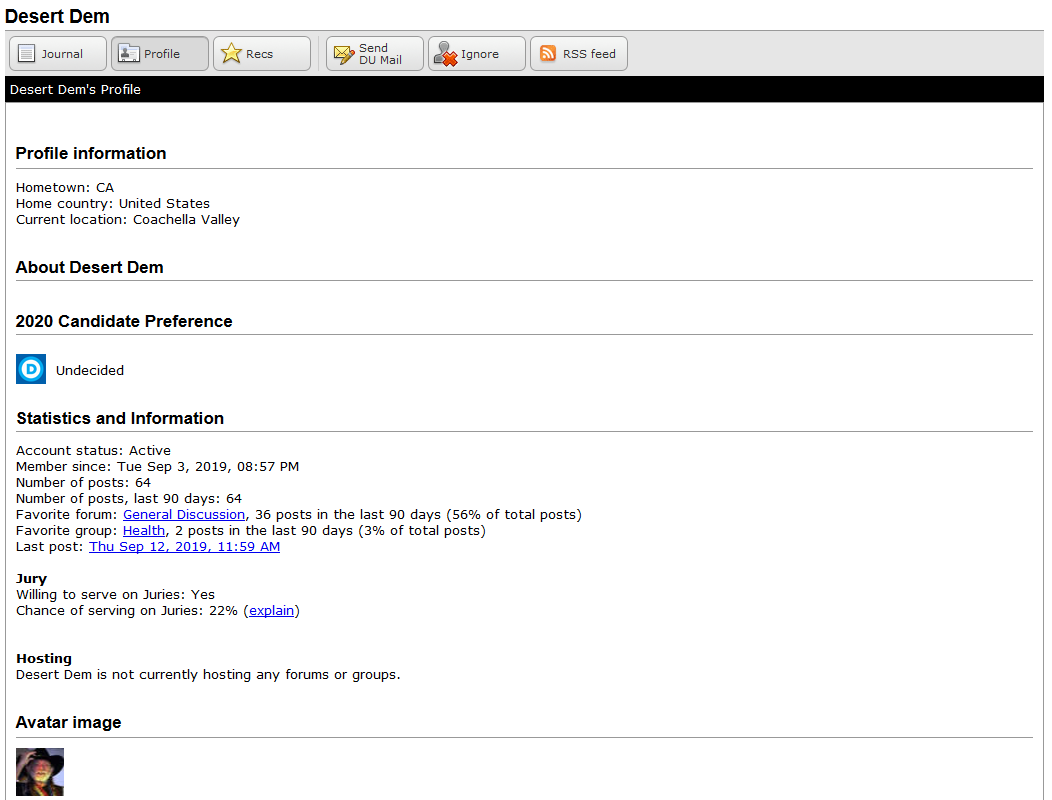The height and width of the screenshot is (800, 1052).
Task: Open the Journal tab icon
Action: coord(26,54)
